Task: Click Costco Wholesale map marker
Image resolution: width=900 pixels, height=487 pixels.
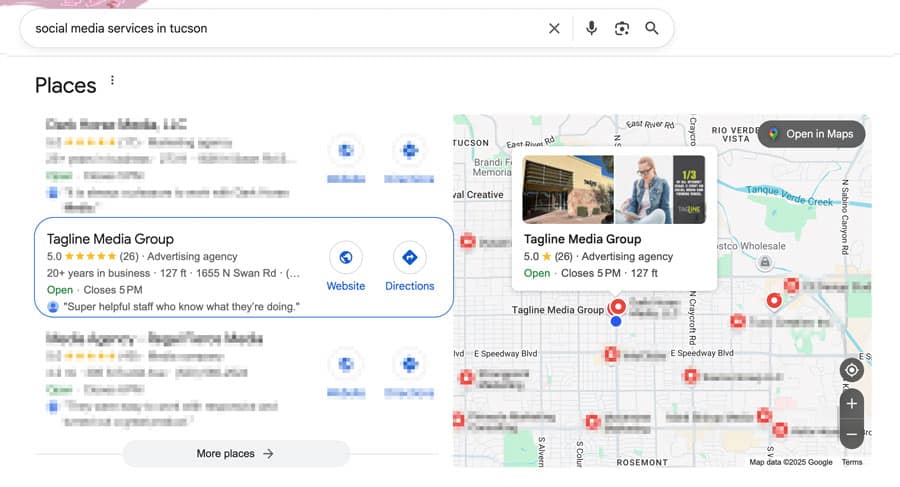Action: (765, 262)
